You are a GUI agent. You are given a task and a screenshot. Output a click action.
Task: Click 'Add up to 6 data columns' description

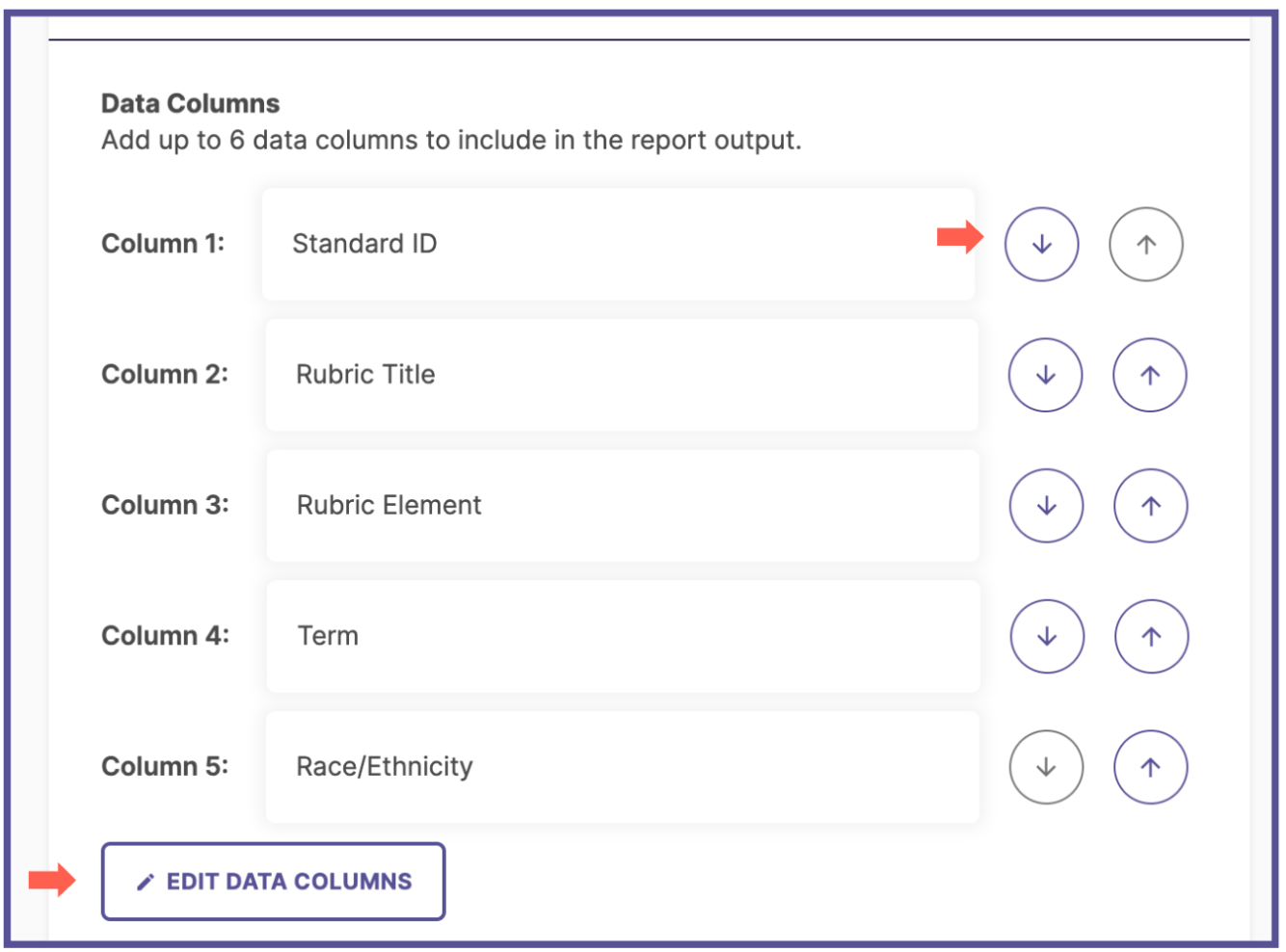coord(451,141)
